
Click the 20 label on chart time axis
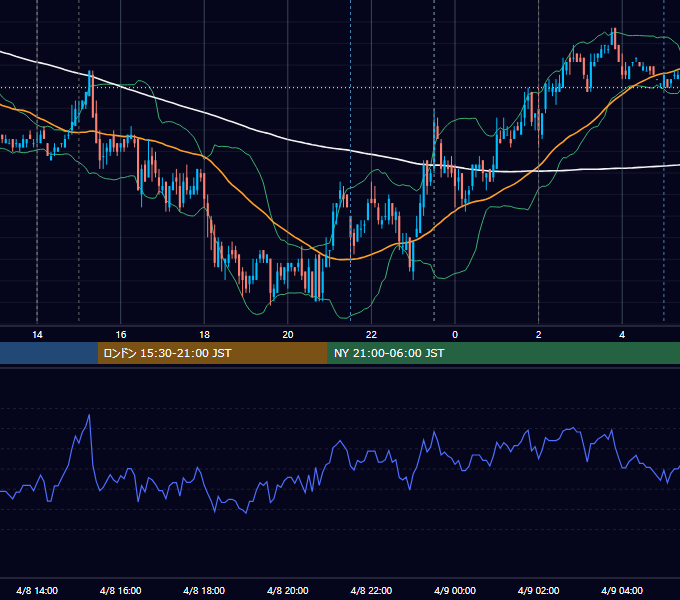click(x=288, y=335)
